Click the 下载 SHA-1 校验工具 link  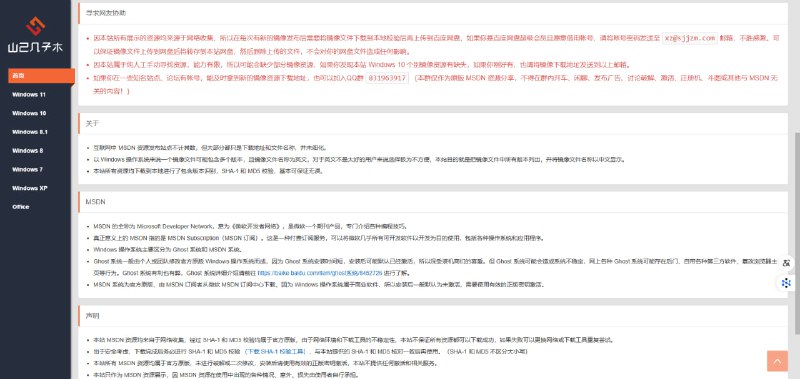(275, 351)
